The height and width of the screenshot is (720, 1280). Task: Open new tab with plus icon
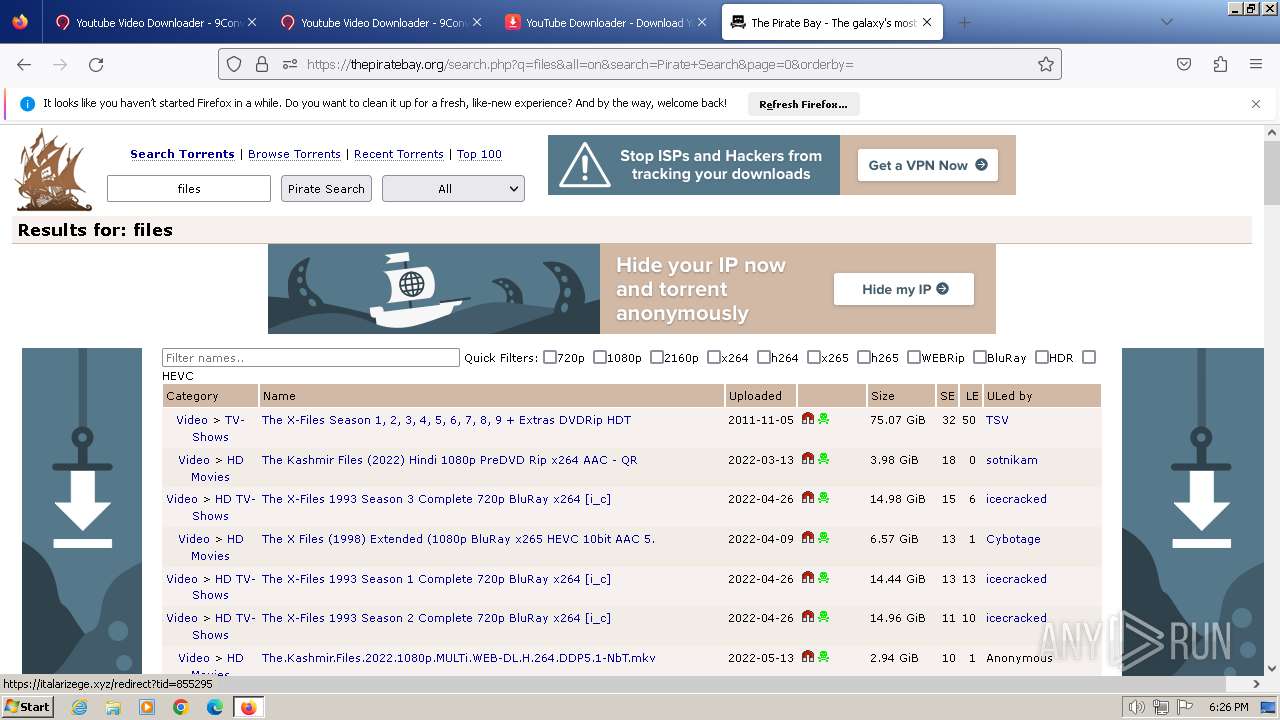tap(964, 22)
